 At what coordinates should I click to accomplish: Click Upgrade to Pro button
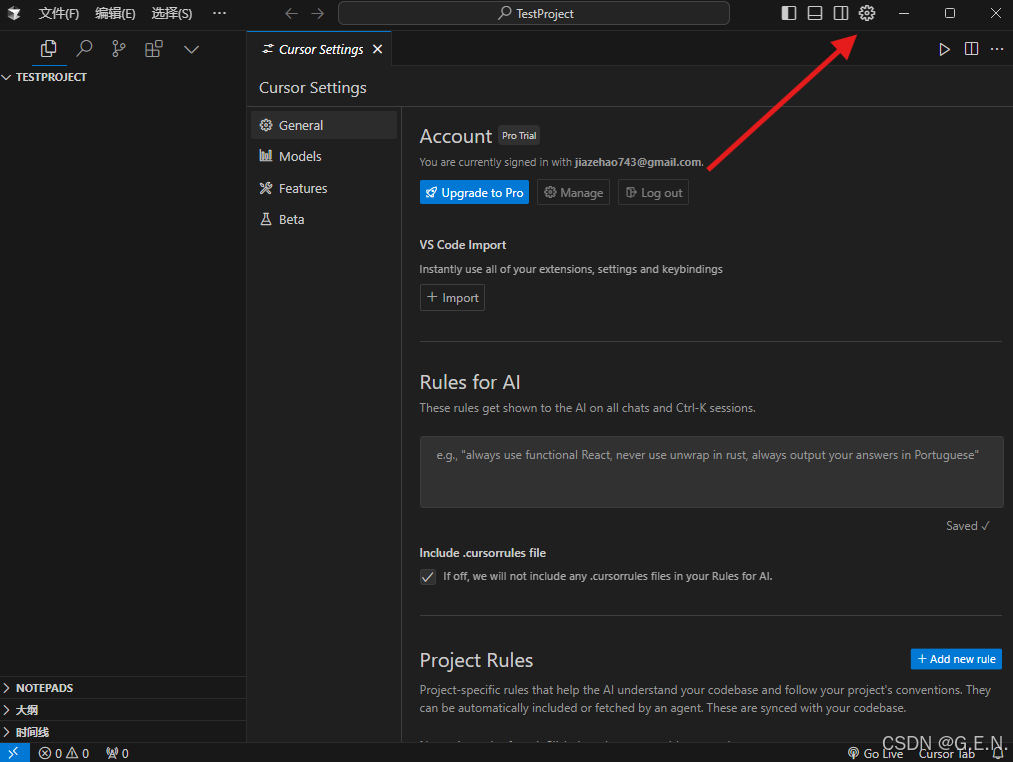click(x=474, y=193)
